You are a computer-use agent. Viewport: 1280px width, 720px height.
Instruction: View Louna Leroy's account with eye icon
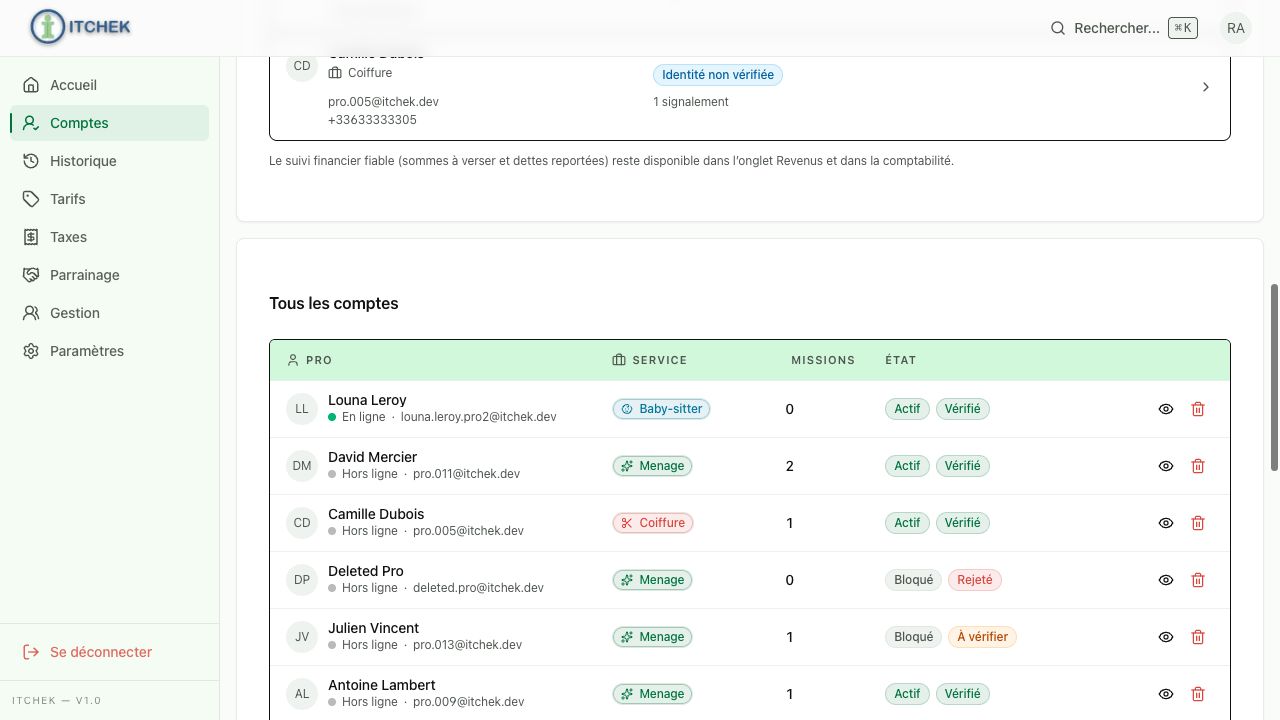[x=1166, y=409]
